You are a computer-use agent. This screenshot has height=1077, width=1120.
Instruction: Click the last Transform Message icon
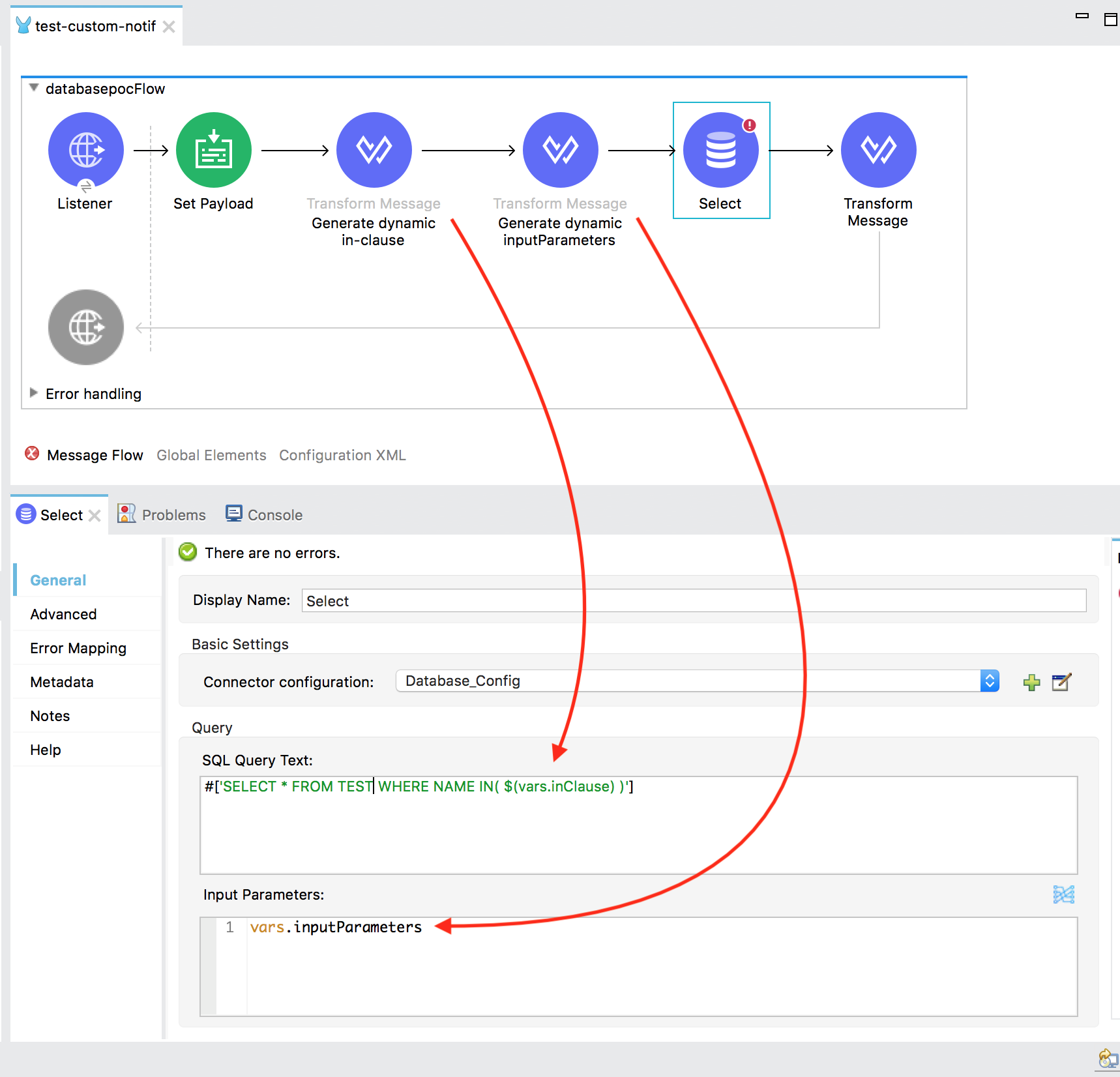tap(878, 150)
